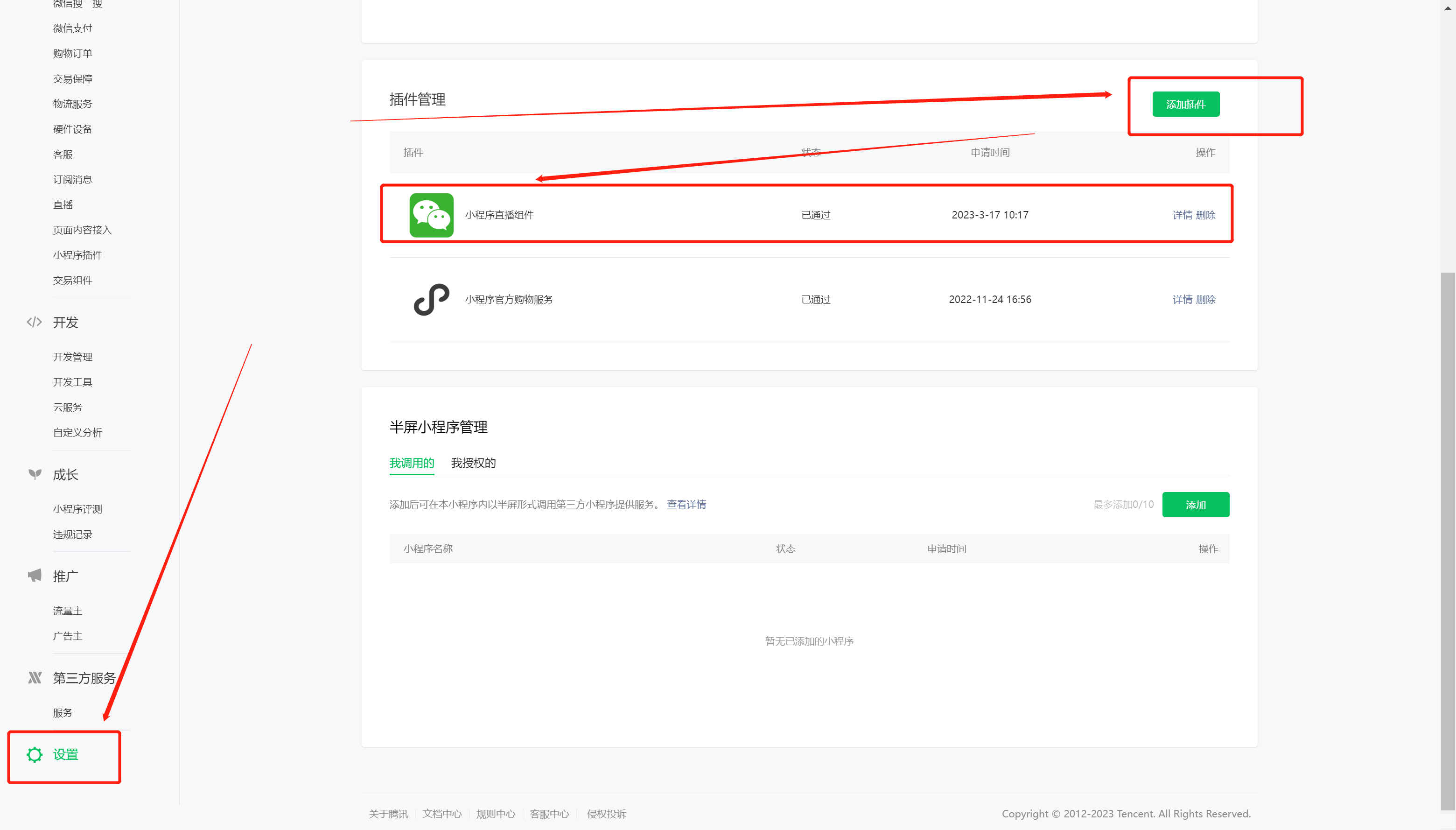Viewport: 1456px width, 830px height.
Task: Go to 开发管理 sidebar item
Action: click(x=72, y=357)
